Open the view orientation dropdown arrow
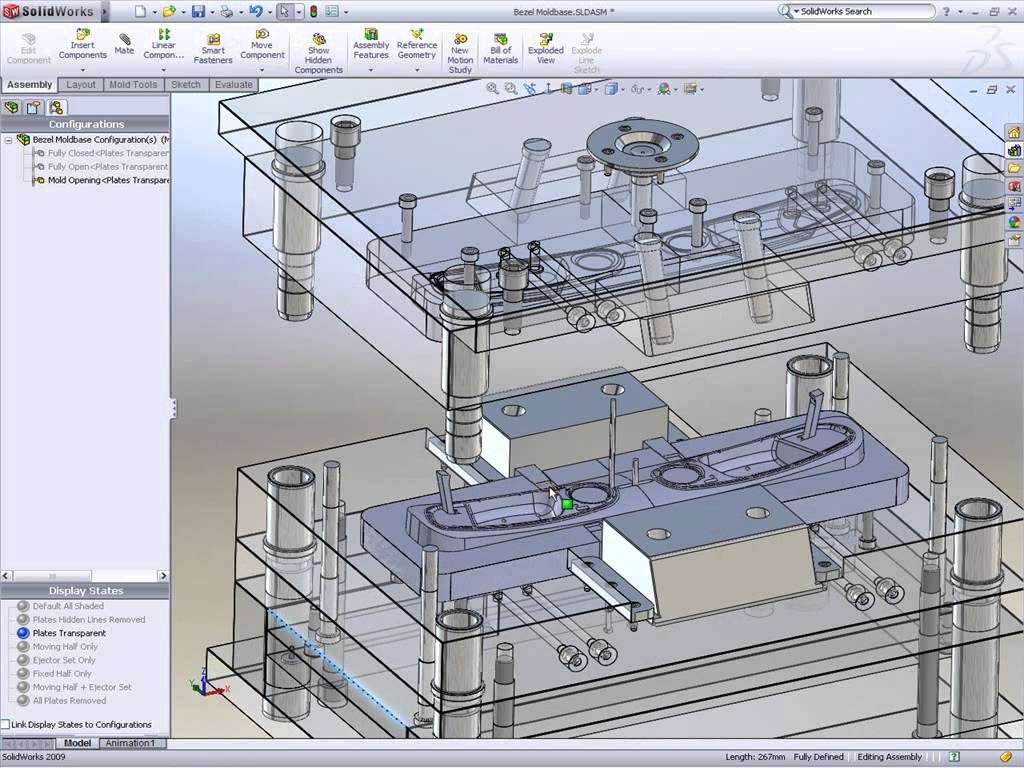Viewport: 1024px width, 768px height. (x=596, y=89)
